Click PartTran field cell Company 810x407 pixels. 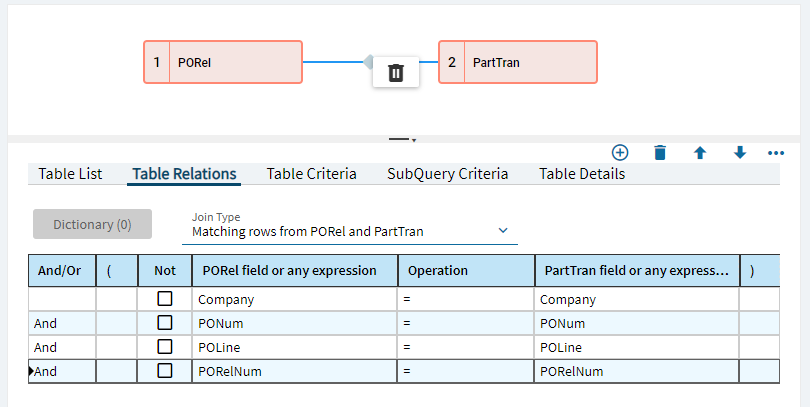tap(637, 300)
